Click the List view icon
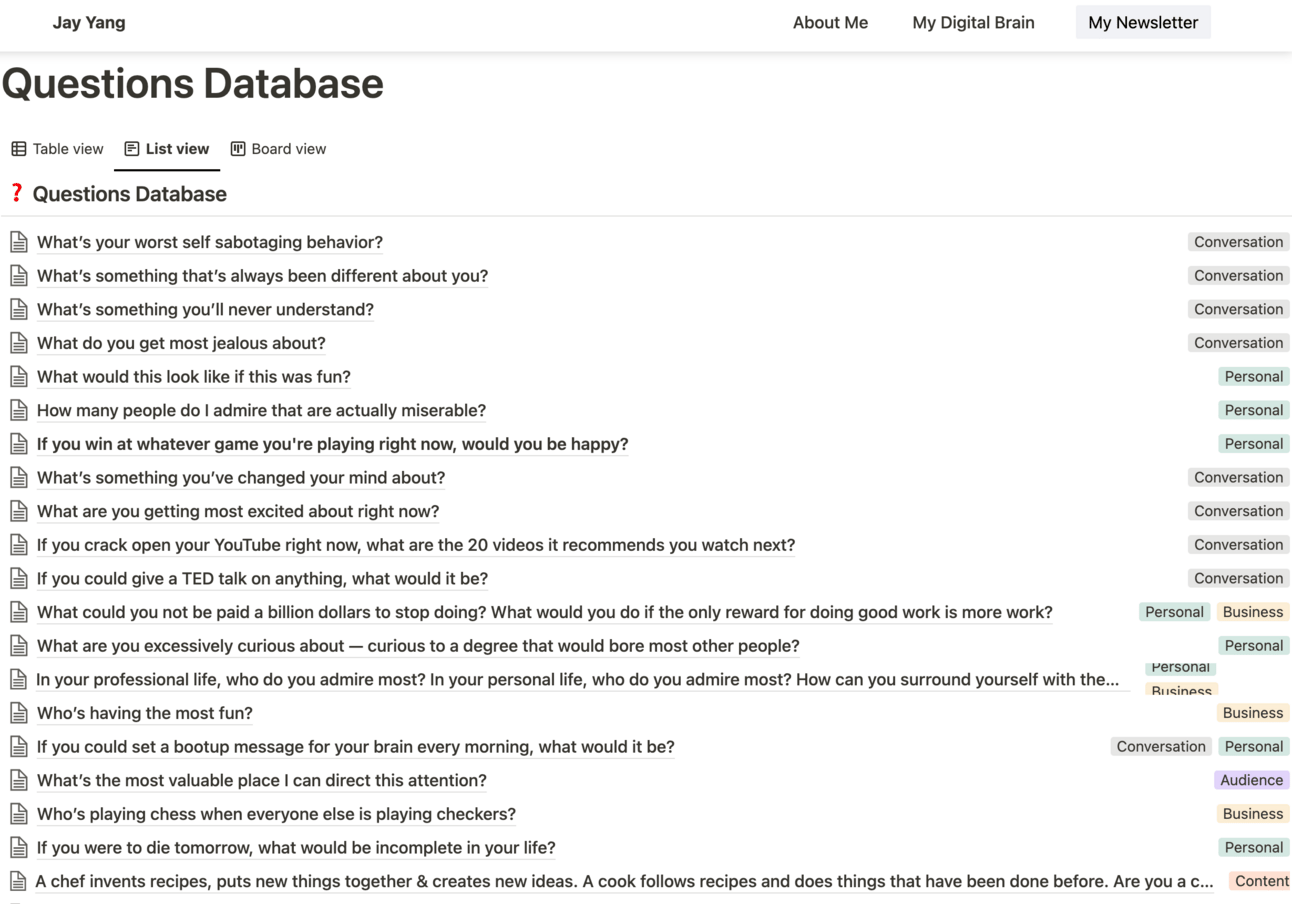This screenshot has width=1292, height=904. coord(132,149)
